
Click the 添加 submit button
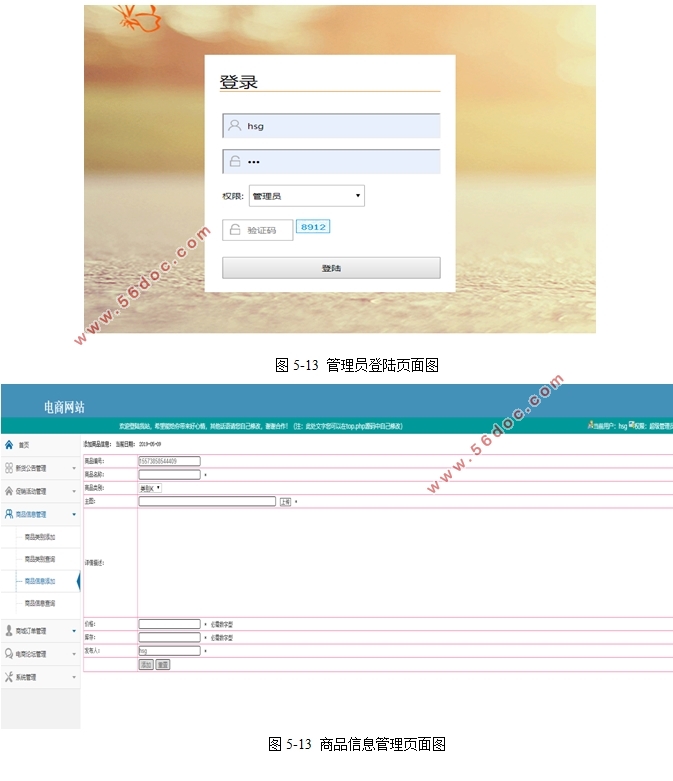146,664
